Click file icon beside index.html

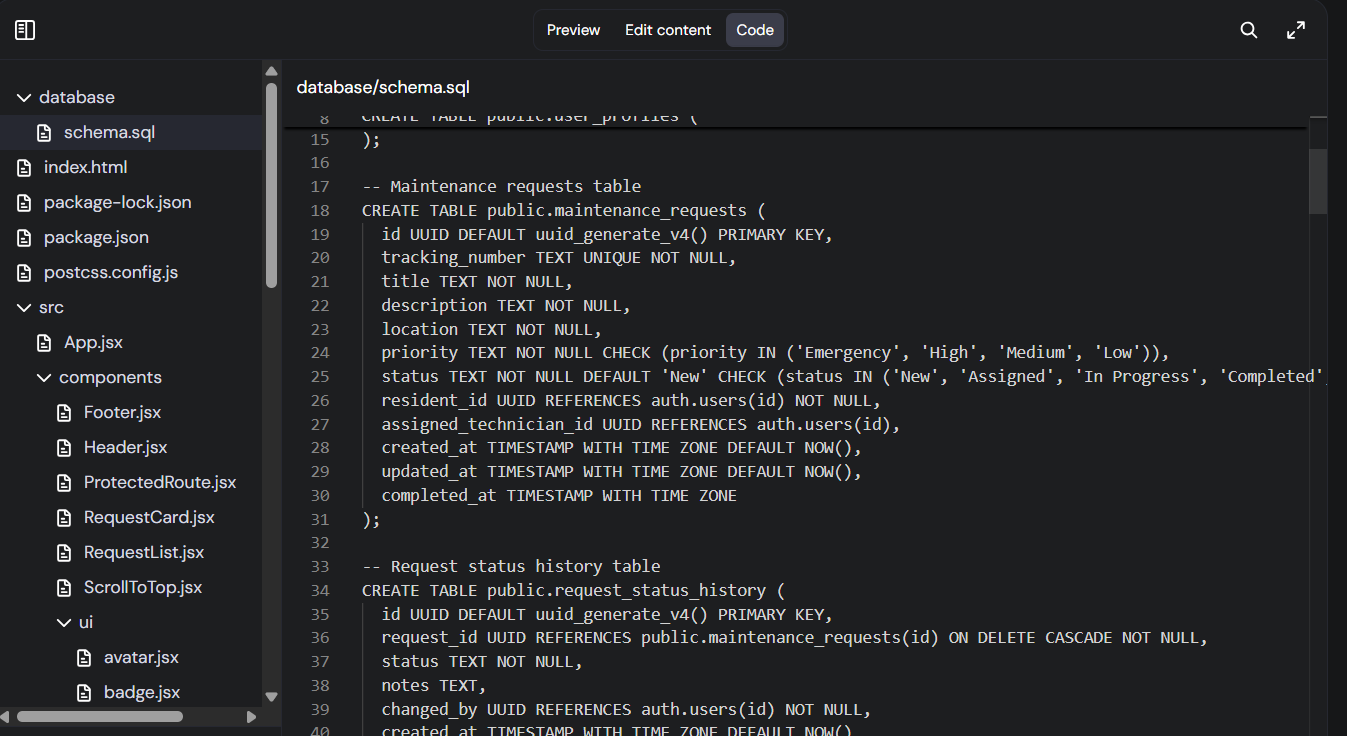[x=24, y=167]
